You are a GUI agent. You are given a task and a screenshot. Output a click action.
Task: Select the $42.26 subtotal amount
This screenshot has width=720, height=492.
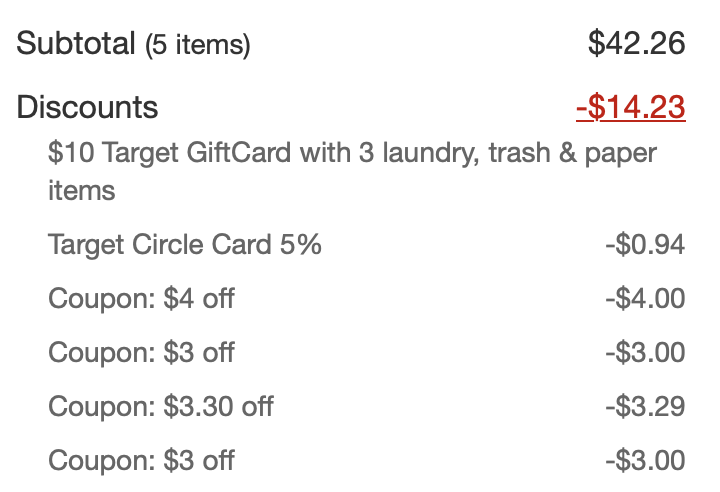(x=636, y=44)
